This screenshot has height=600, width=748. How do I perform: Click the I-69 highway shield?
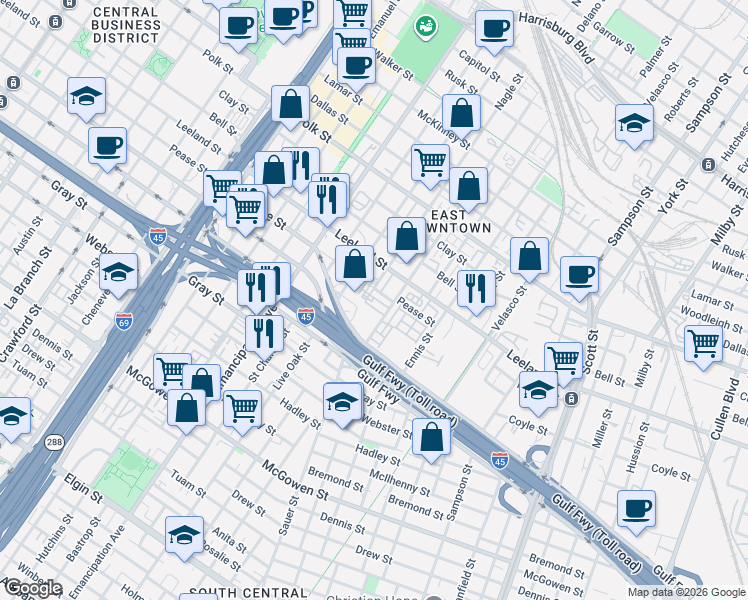pyautogui.click(x=124, y=321)
